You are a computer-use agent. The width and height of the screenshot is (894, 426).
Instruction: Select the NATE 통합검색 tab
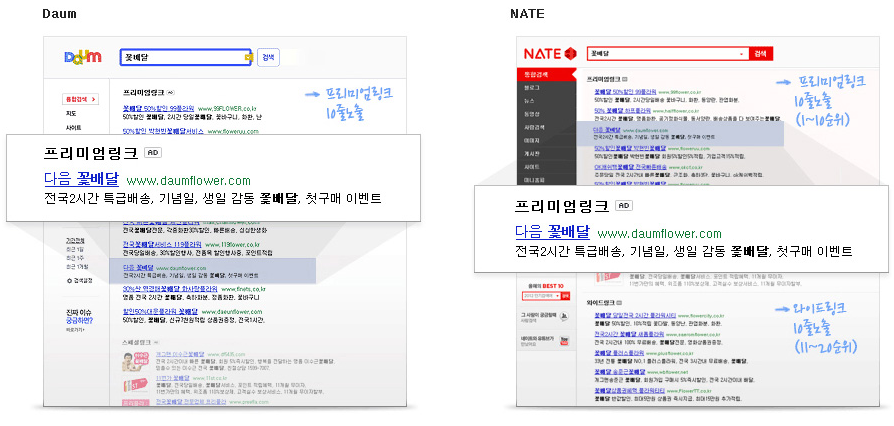pos(547,74)
